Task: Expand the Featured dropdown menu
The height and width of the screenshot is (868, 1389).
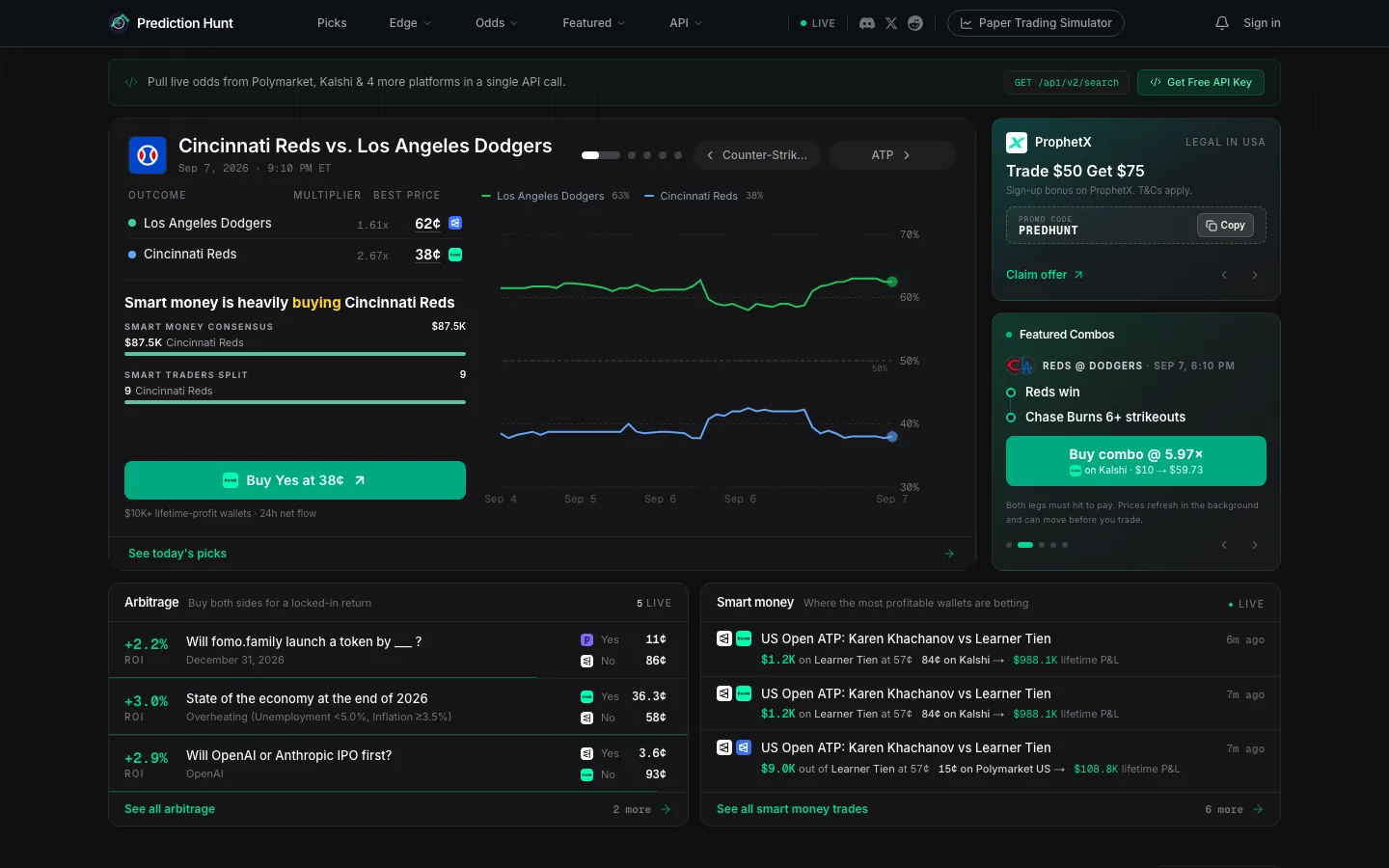Action: (x=593, y=23)
